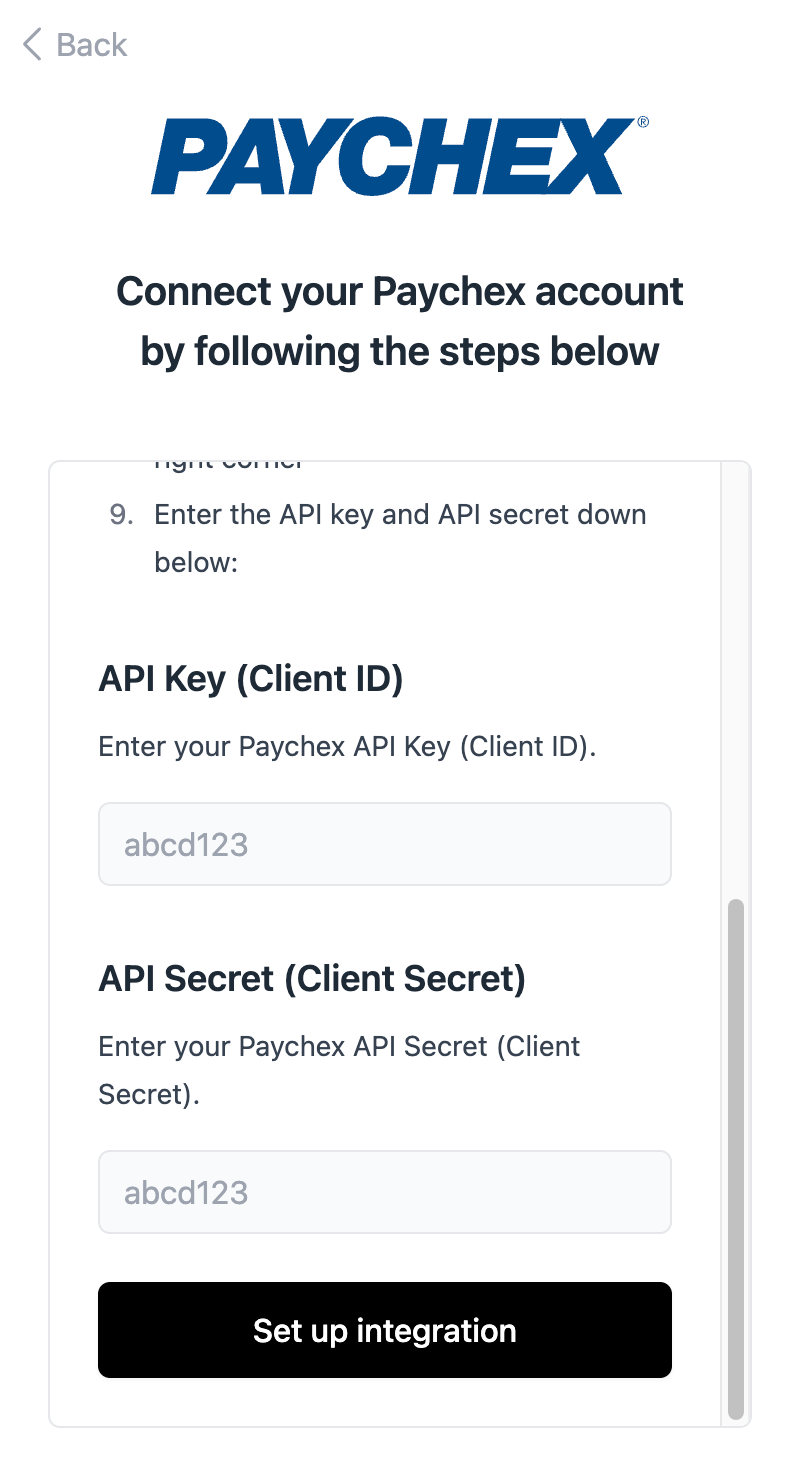788x1476 pixels.
Task: Click the 'Connect your Paychex account' heading line
Action: click(400, 292)
